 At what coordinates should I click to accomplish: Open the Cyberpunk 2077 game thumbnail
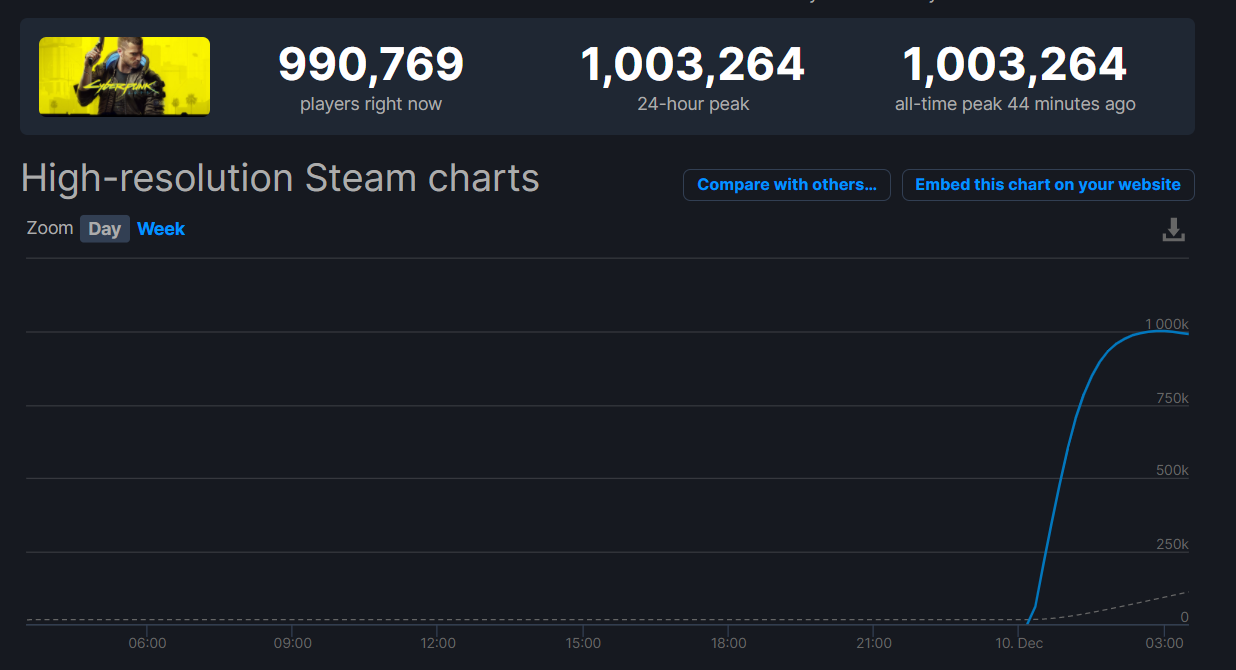[x=124, y=76]
